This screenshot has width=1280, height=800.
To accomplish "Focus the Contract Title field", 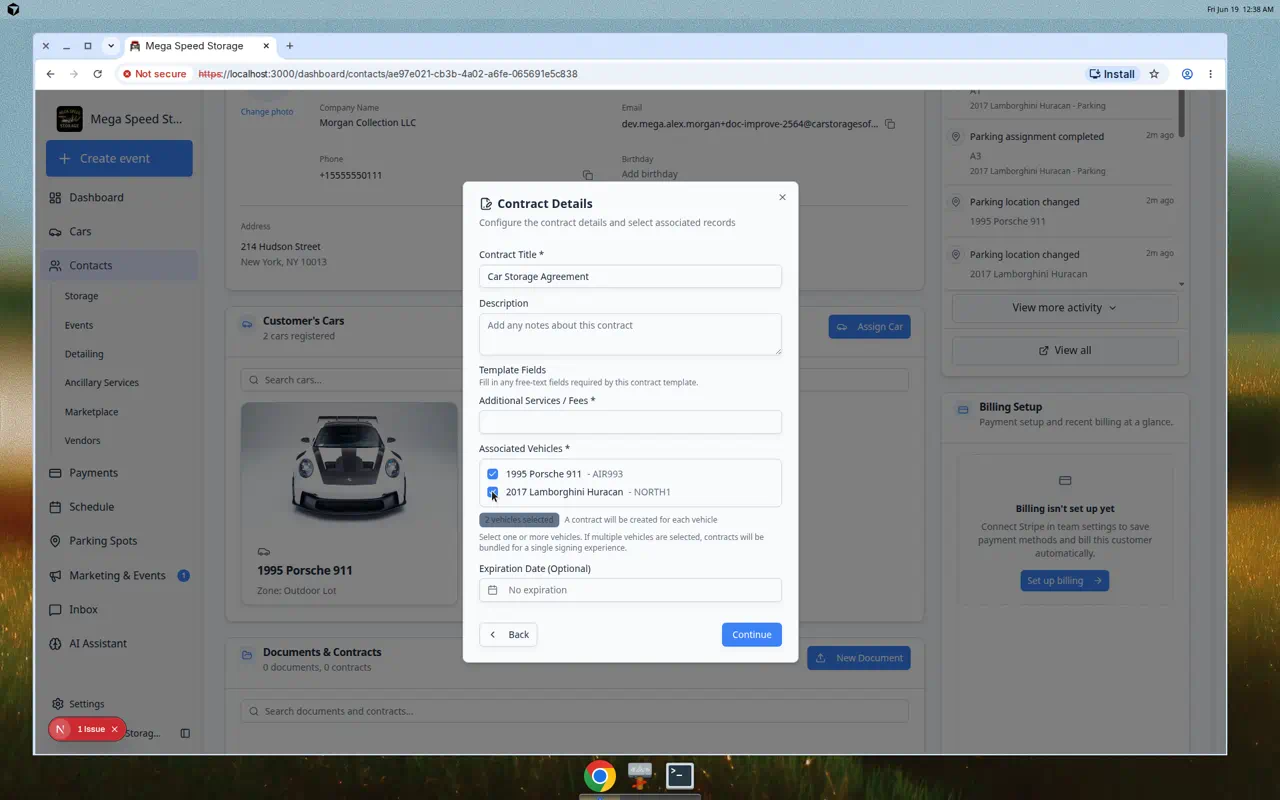I will pyautogui.click(x=630, y=277).
